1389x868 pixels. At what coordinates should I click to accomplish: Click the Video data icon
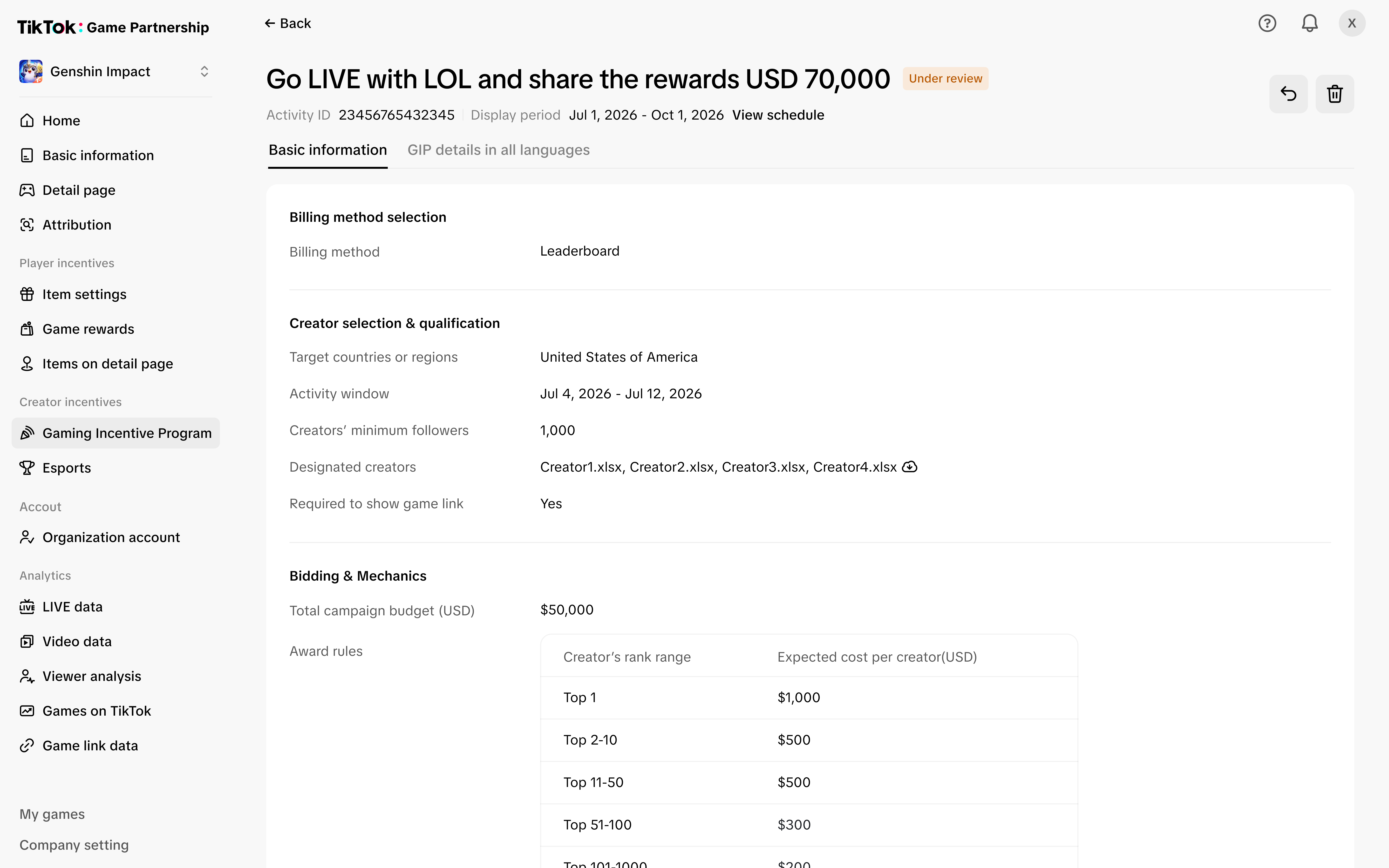click(27, 642)
